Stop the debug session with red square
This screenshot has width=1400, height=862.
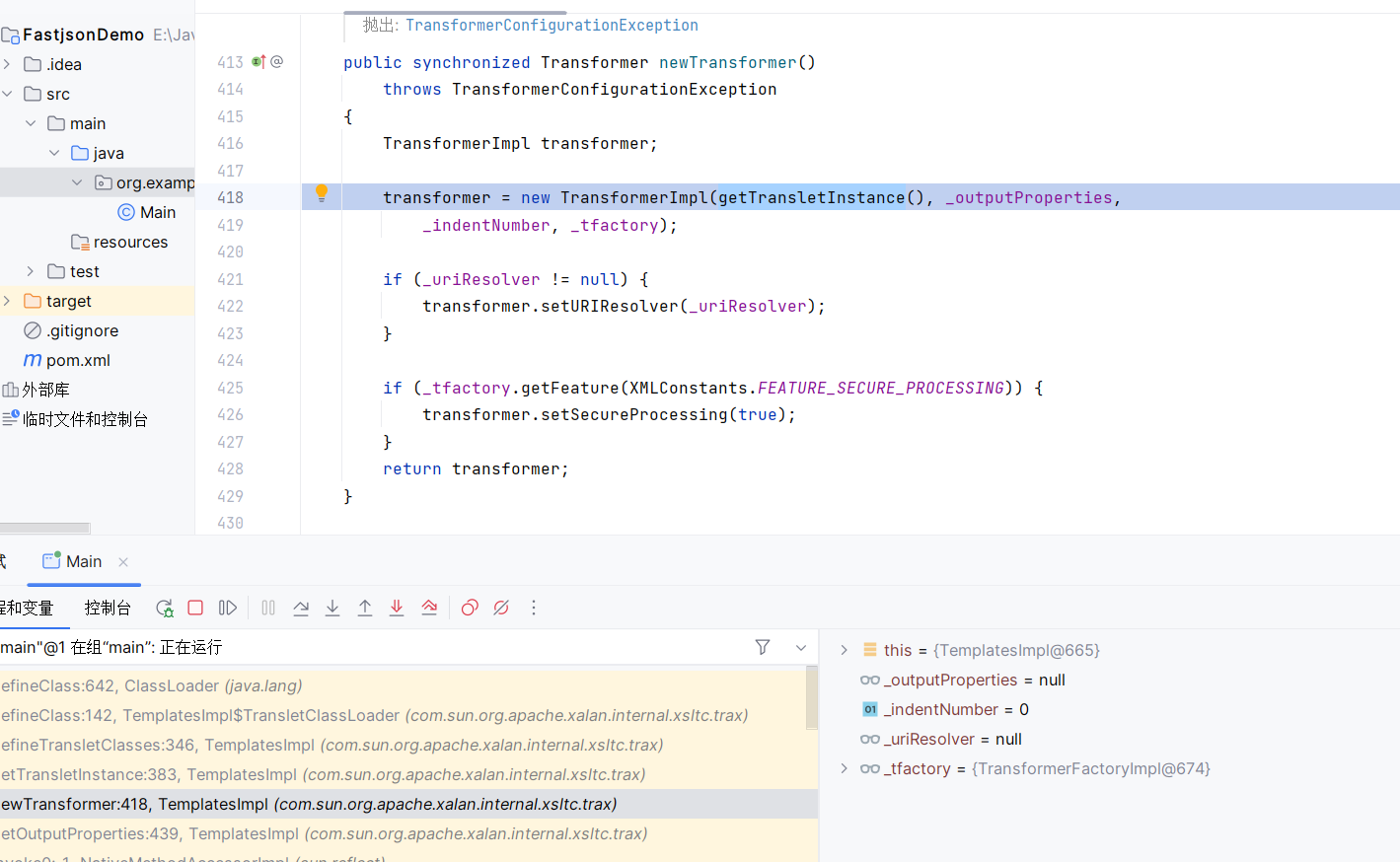(195, 608)
